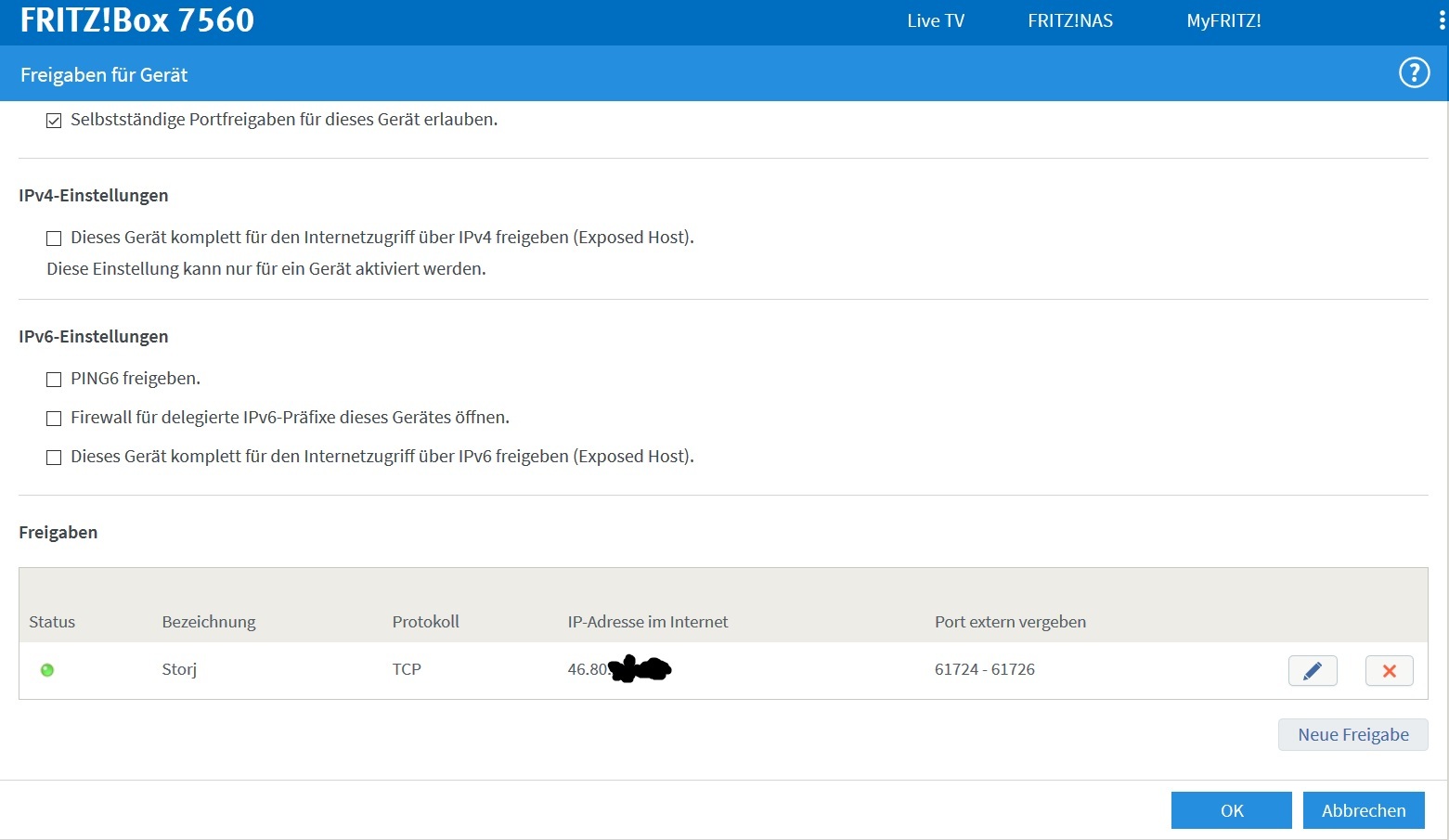Viewport: 1449px width, 840px height.
Task: Open MyFRITZ! in top navigation
Action: click(1223, 20)
